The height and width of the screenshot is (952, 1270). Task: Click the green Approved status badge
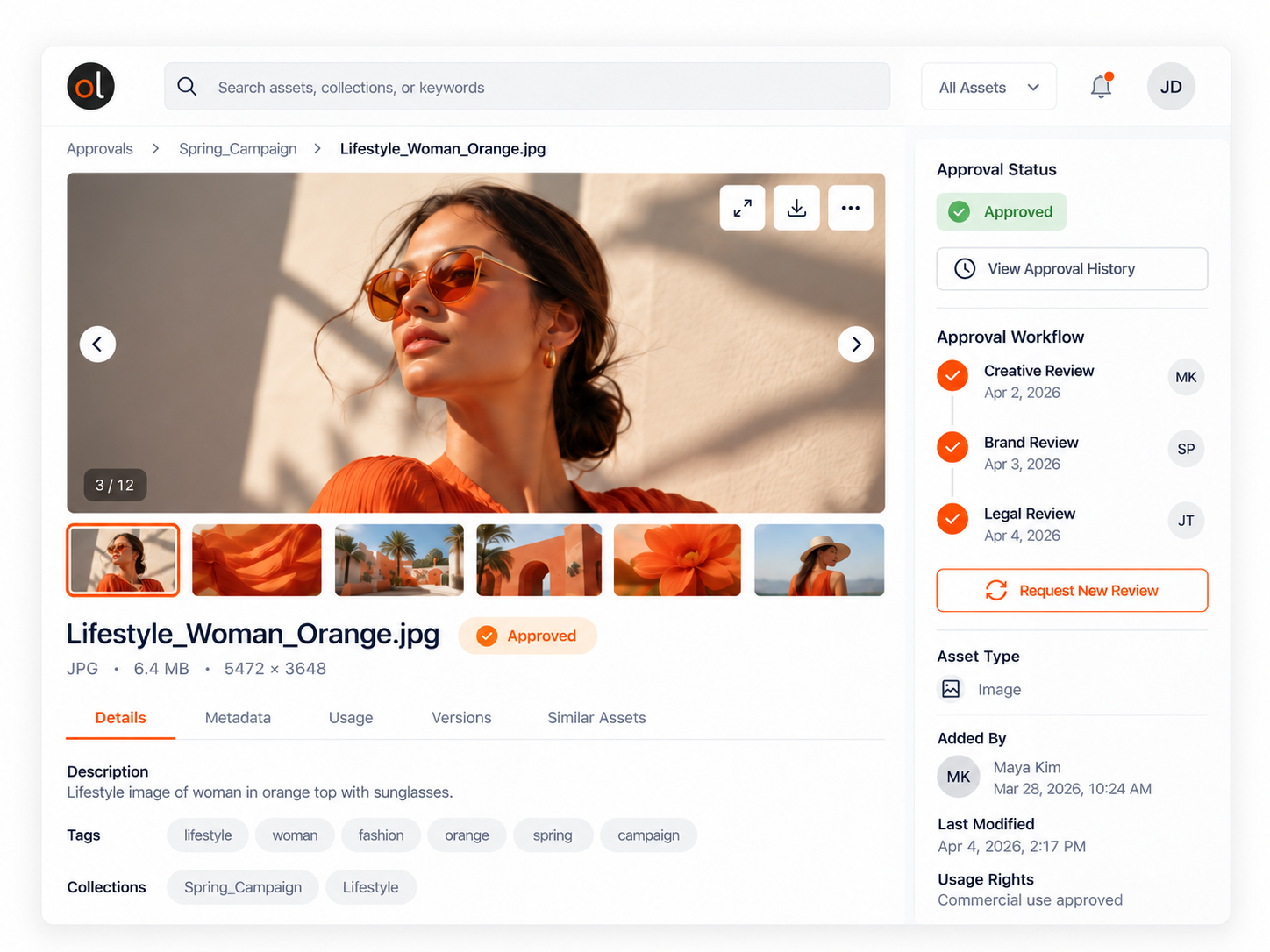[1002, 212]
